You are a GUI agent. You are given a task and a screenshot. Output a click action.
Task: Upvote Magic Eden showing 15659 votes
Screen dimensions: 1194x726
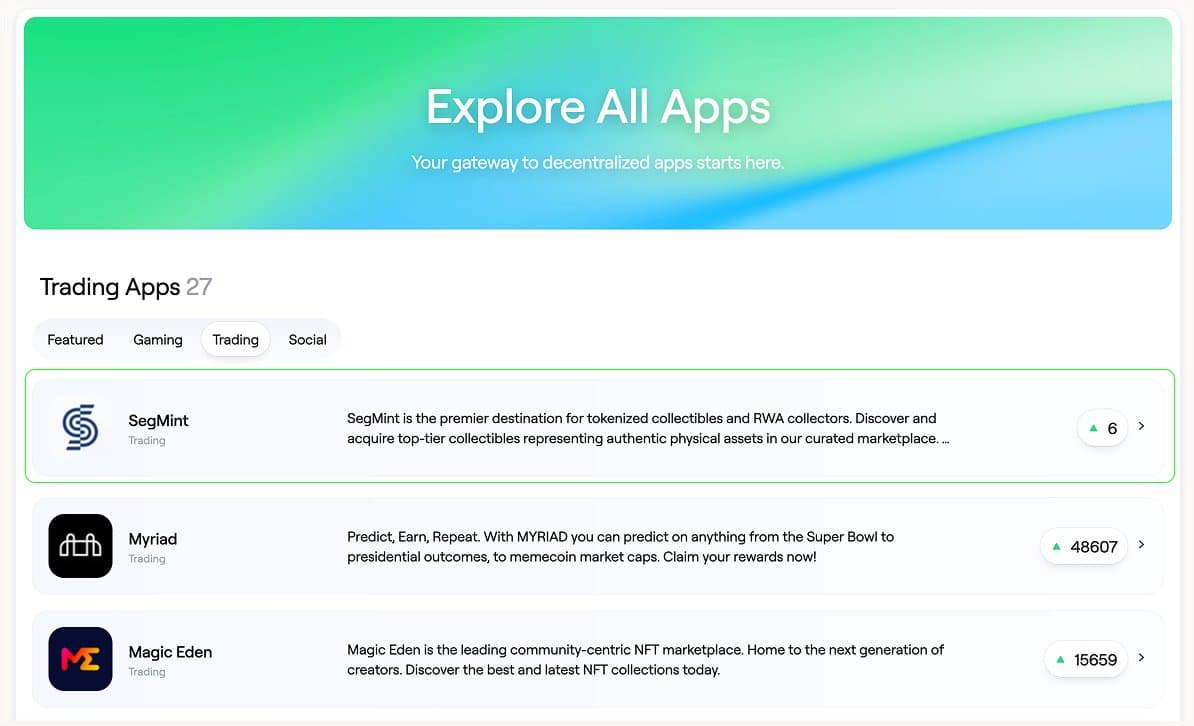1084,660
